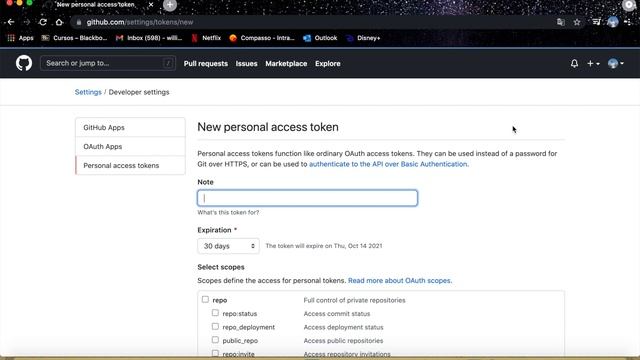Select Personal access tokens in sidebar
Image resolution: width=640 pixels, height=360 pixels.
[x=130, y=165]
